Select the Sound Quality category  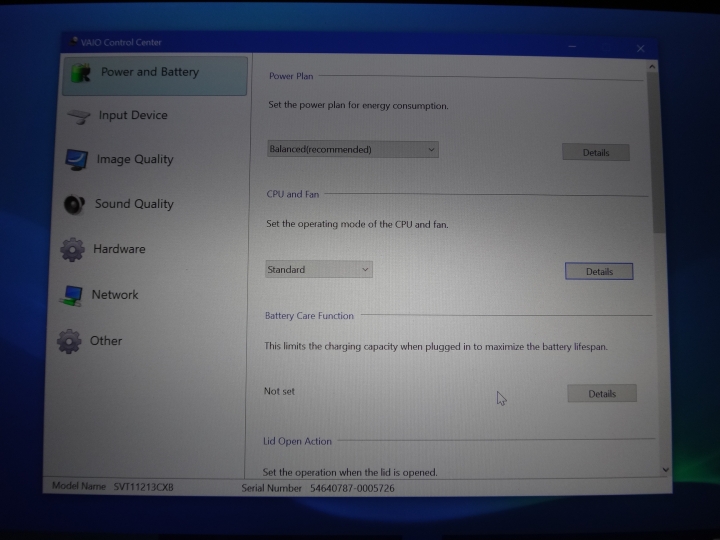click(x=134, y=204)
